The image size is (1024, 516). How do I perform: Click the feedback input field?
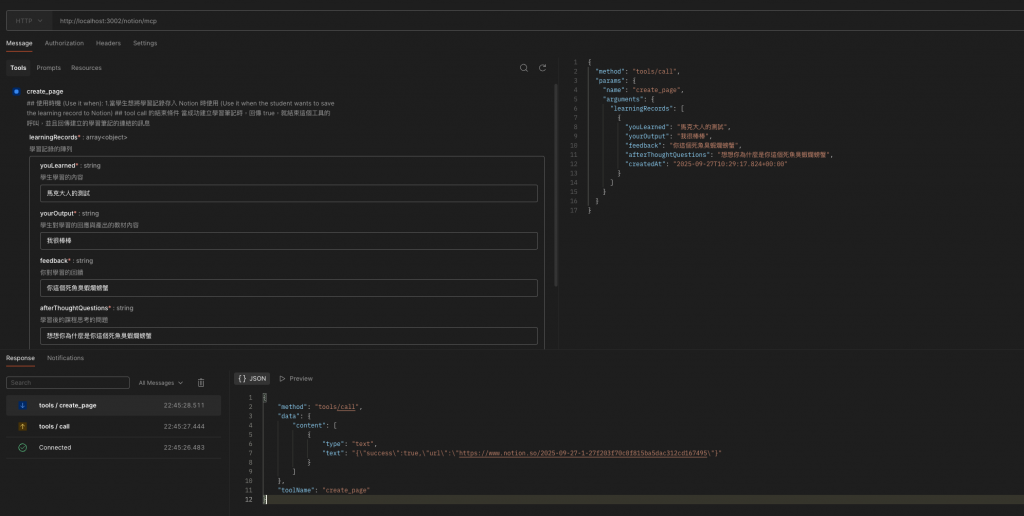tap(289, 288)
